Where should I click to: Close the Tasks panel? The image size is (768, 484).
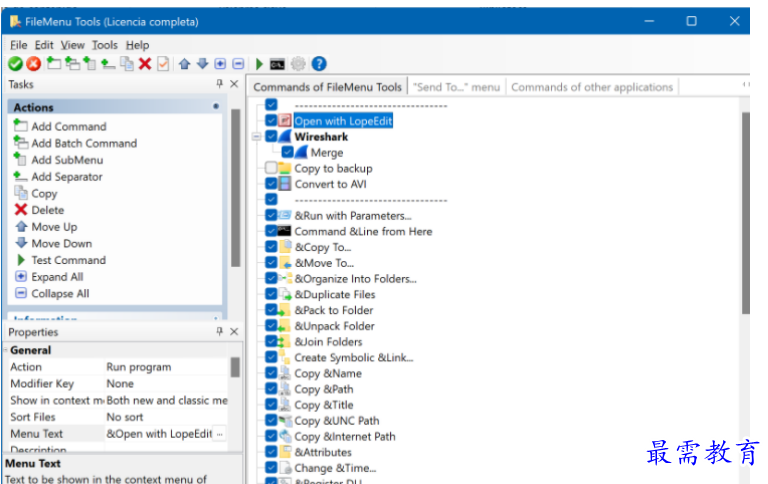pos(234,84)
